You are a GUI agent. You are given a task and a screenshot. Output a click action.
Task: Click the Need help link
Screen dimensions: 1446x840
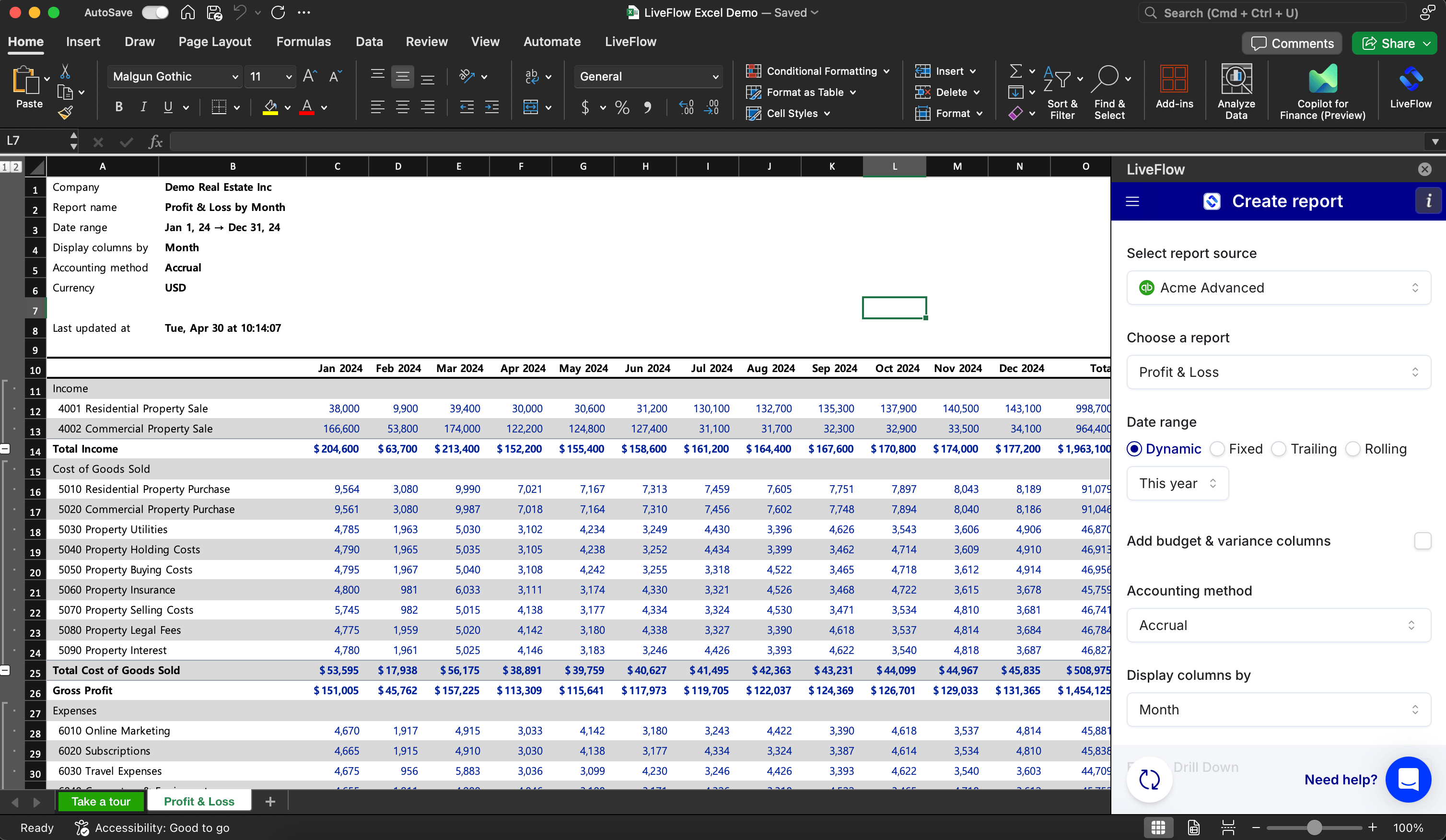[1341, 779]
